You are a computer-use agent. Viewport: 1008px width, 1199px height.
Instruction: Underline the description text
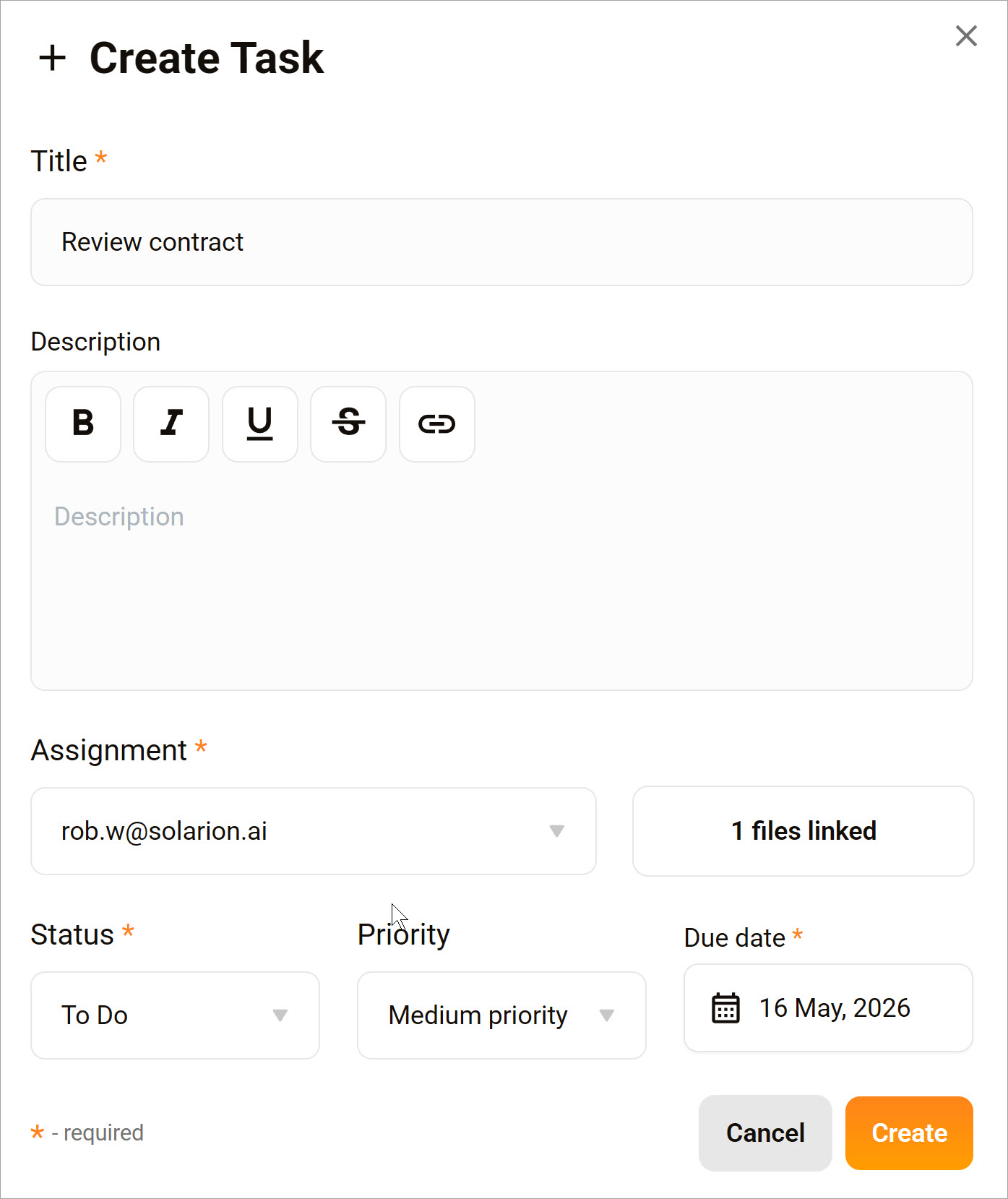pyautogui.click(x=260, y=424)
